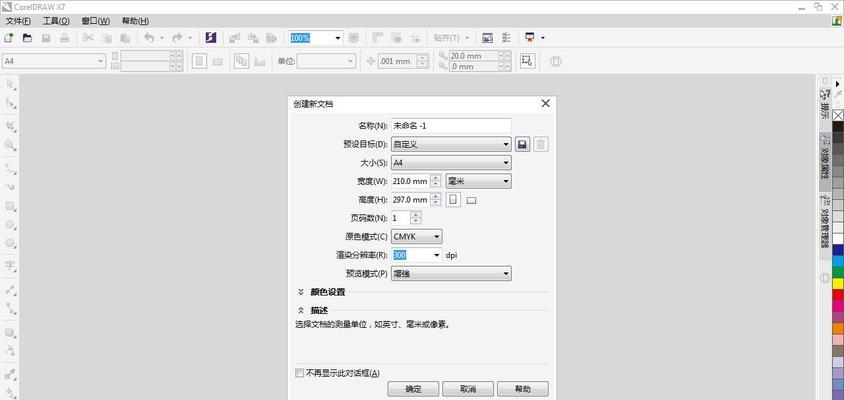Viewport: 844px width, 400px height.
Task: Click the delete preset trash icon
Action: (x=541, y=144)
